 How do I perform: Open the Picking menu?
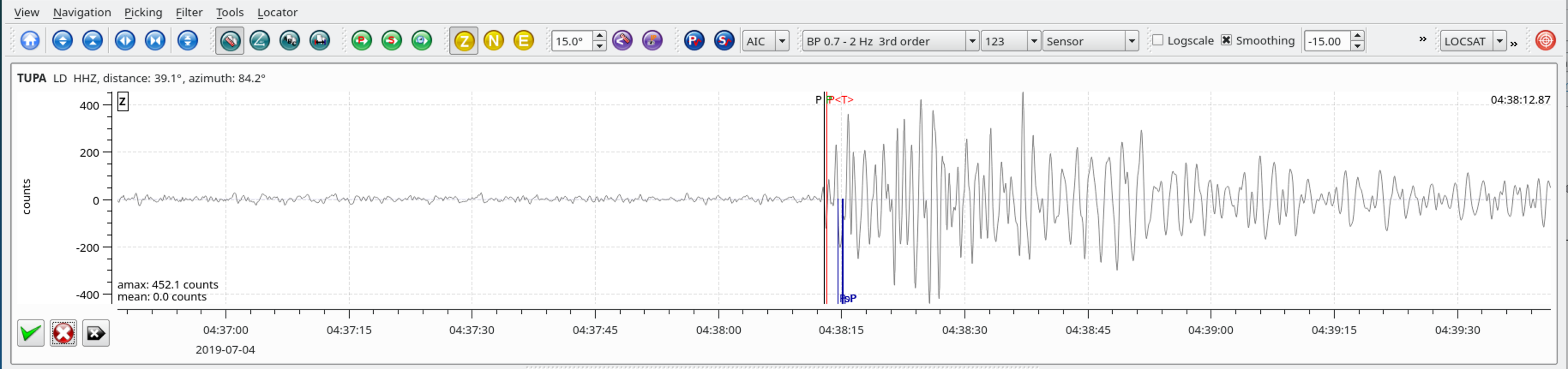coord(143,12)
